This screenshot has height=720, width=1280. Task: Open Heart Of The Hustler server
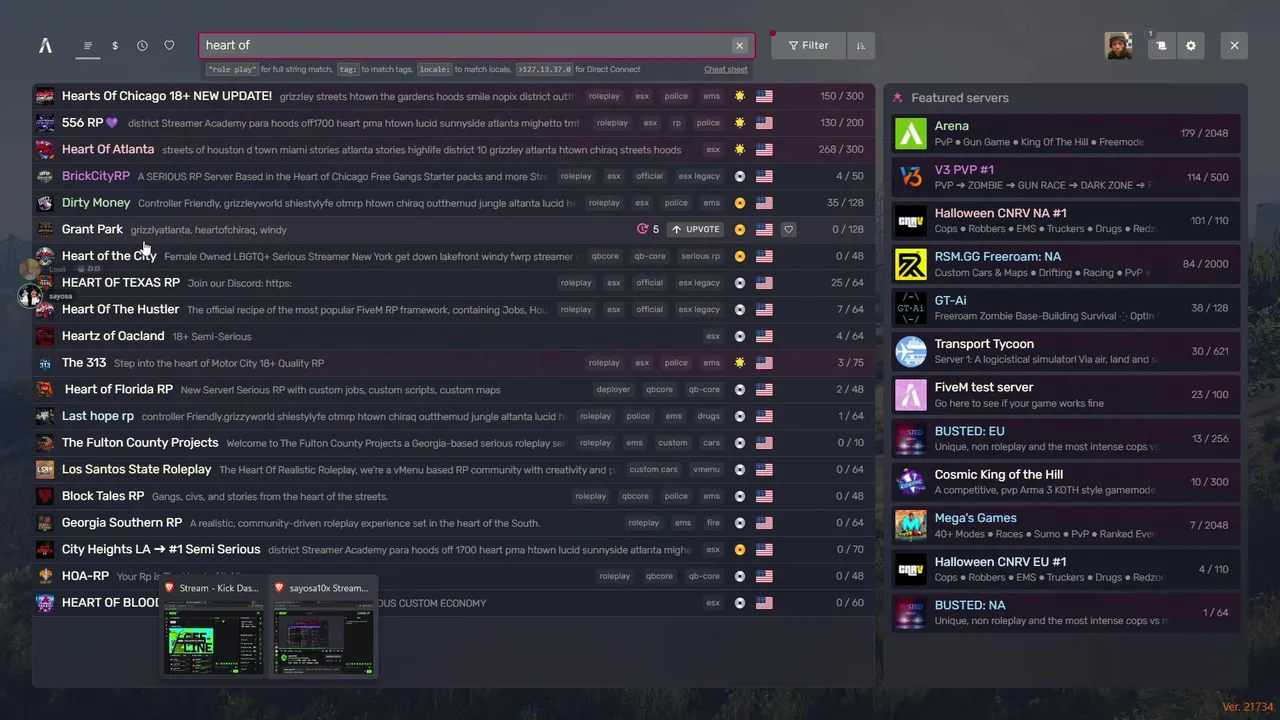click(455, 309)
